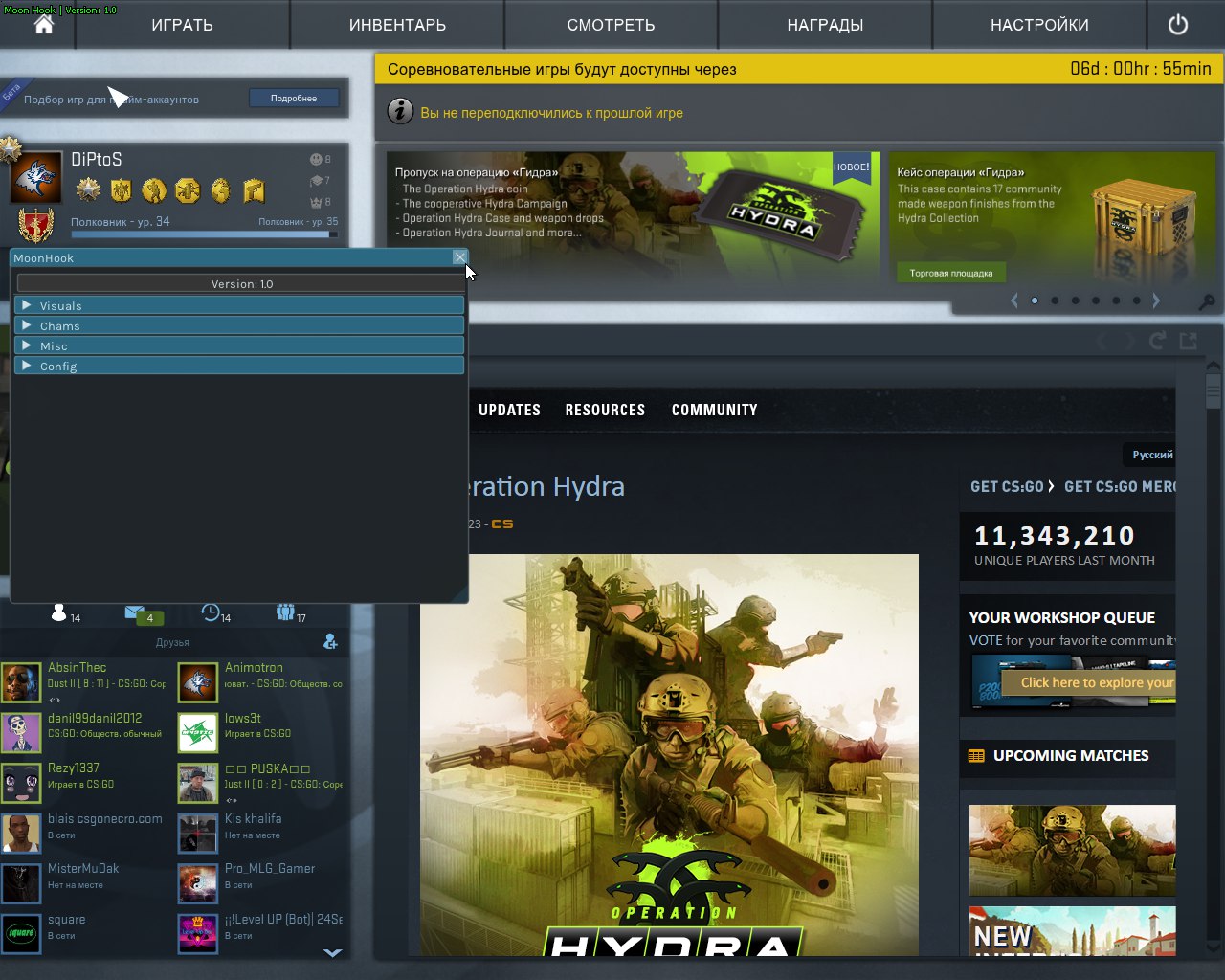Open the messages envelope icon with badge 4
This screenshot has width=1225, height=980.
136,613
